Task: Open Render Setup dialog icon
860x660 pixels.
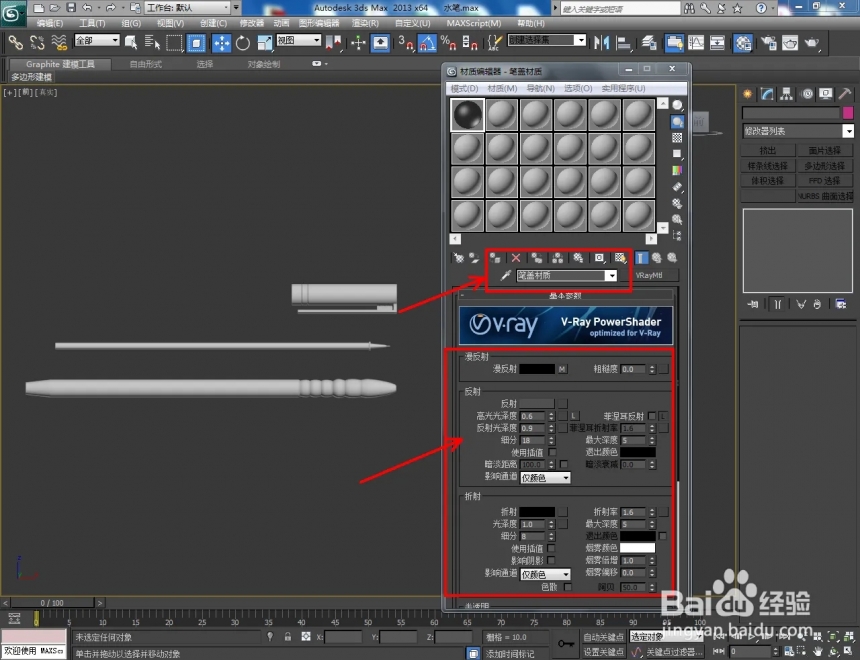Action: click(768, 43)
